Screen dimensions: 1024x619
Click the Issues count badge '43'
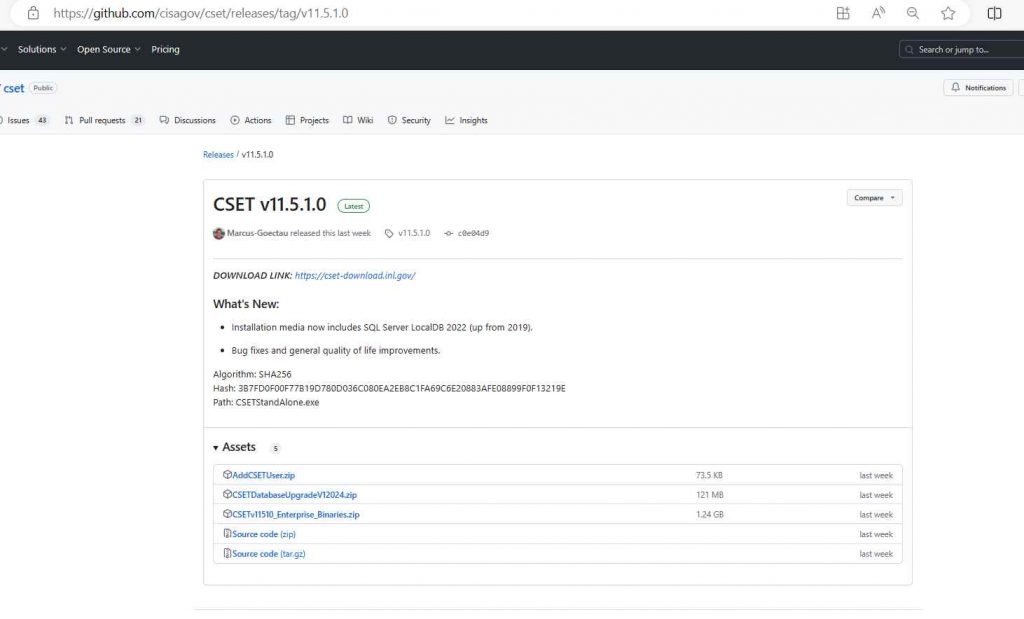coord(42,120)
